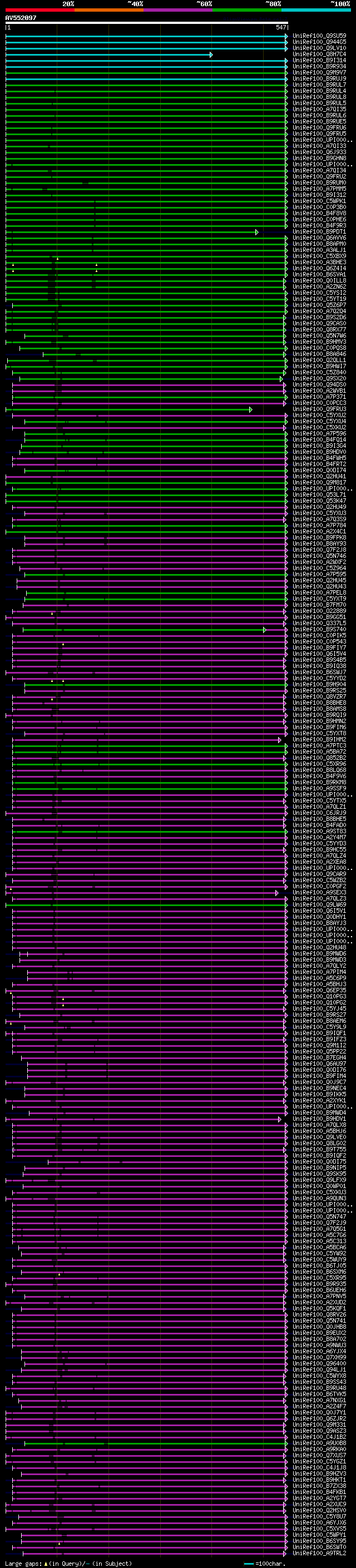Select hit UniRef100_A7QI35

(319, 110)
